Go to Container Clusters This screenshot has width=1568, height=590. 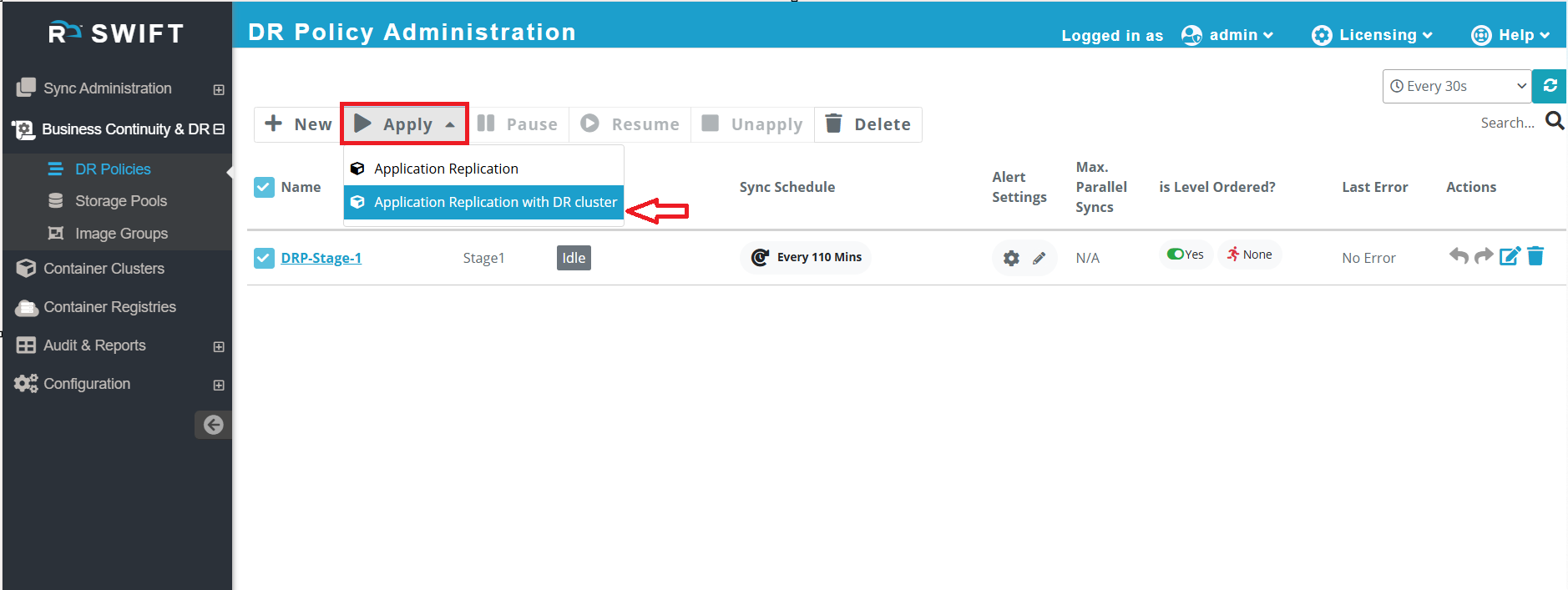[x=104, y=269]
